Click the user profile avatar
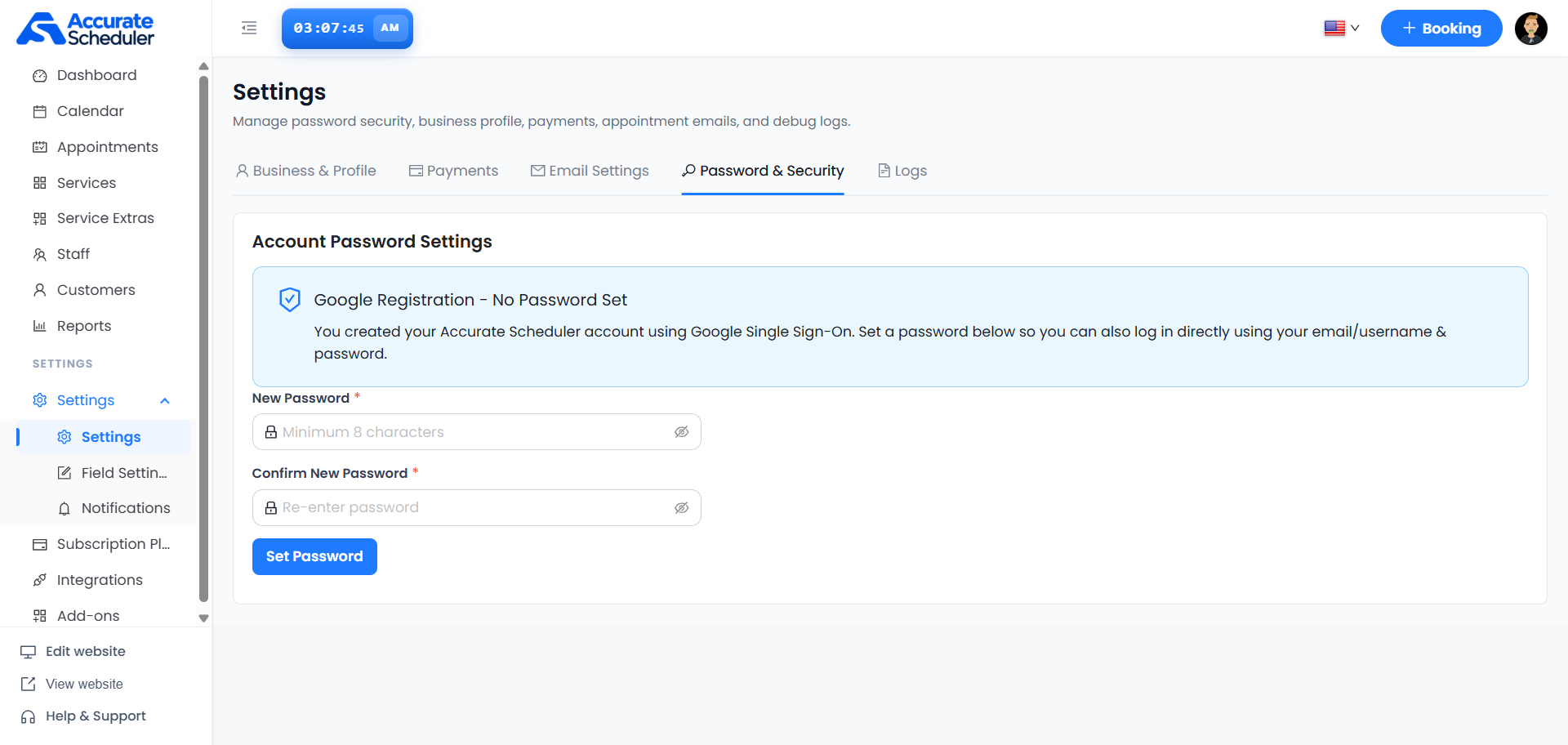This screenshot has height=745, width=1568. coord(1531,29)
